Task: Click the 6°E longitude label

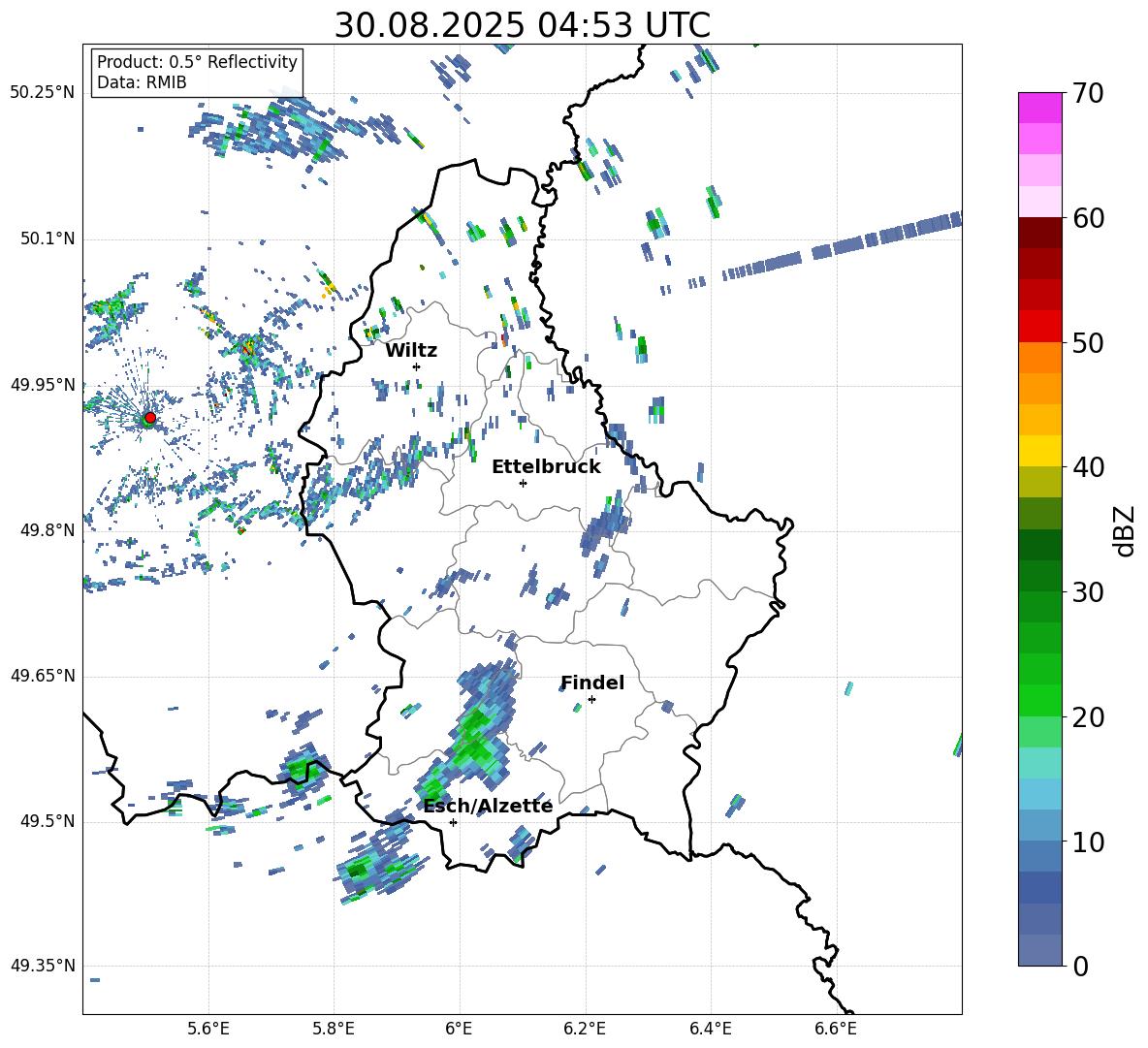Action: [459, 1030]
